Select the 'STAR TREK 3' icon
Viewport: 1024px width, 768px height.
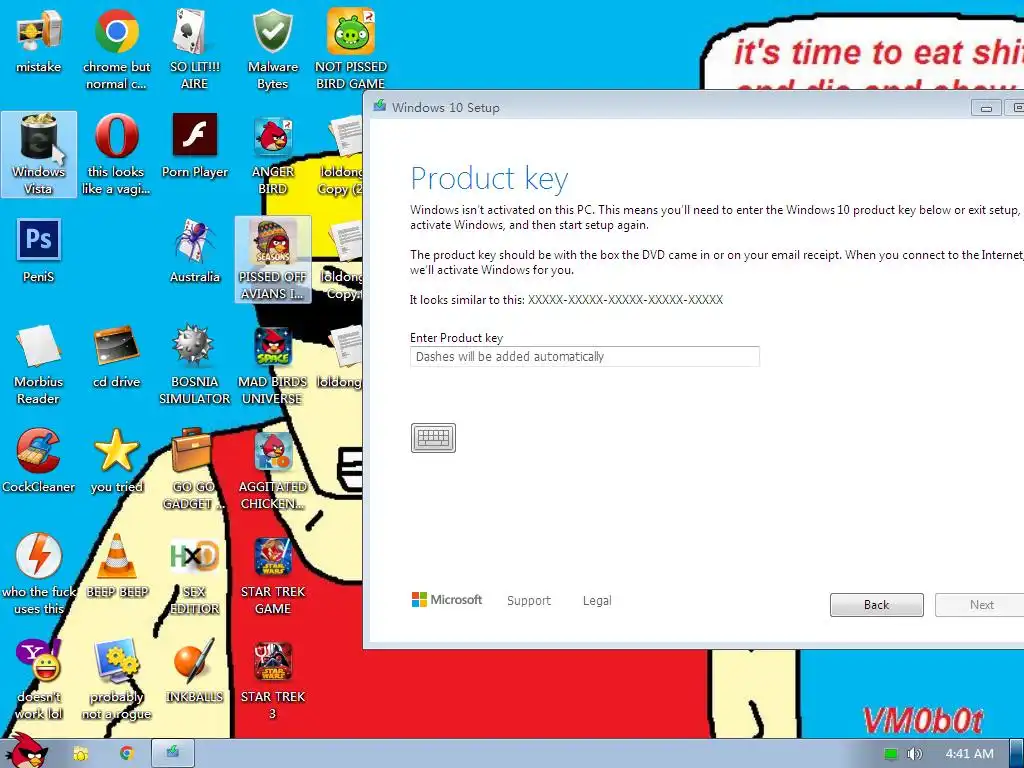(x=272, y=679)
